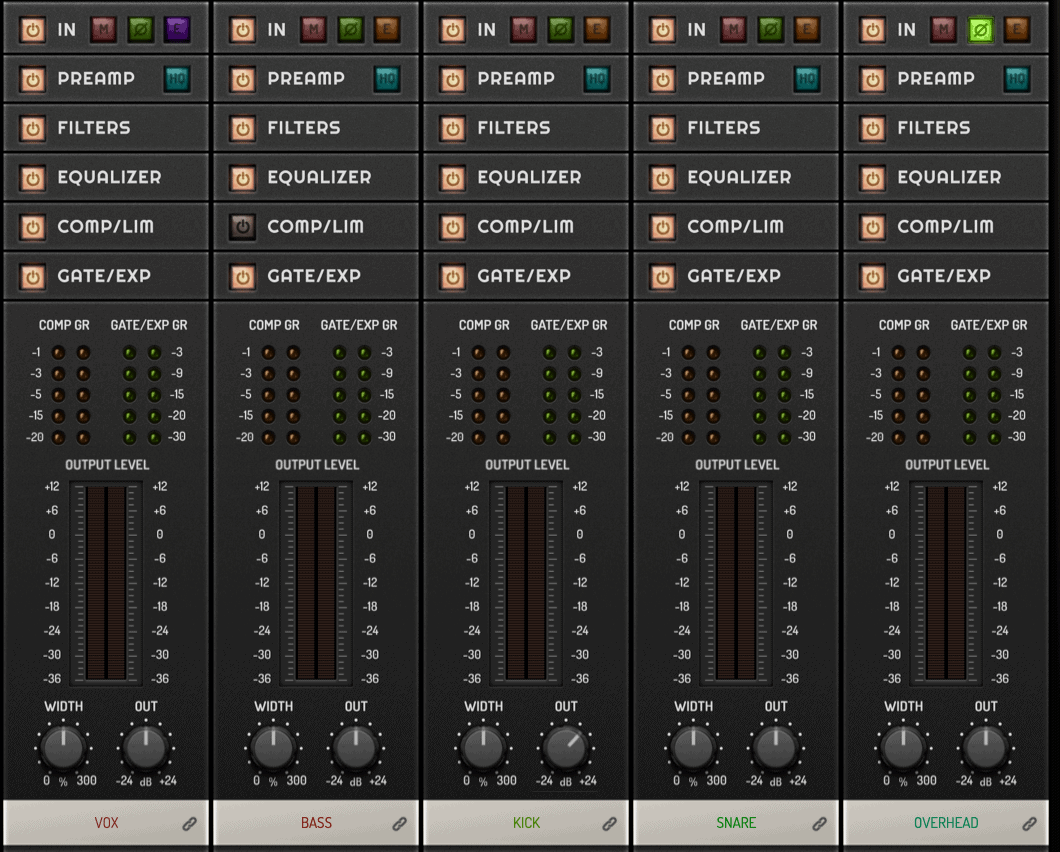Click the HQ preamp button on SNARE
Viewport: 1060px width, 852px height.
(806, 79)
